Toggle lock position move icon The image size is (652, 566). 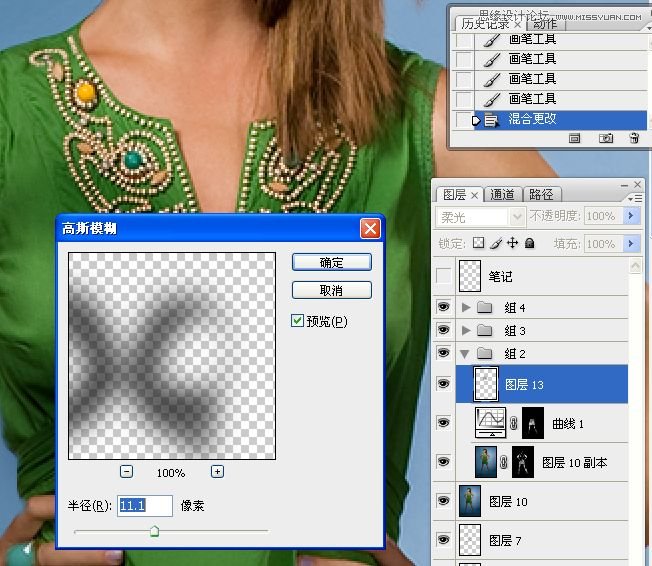click(512, 243)
